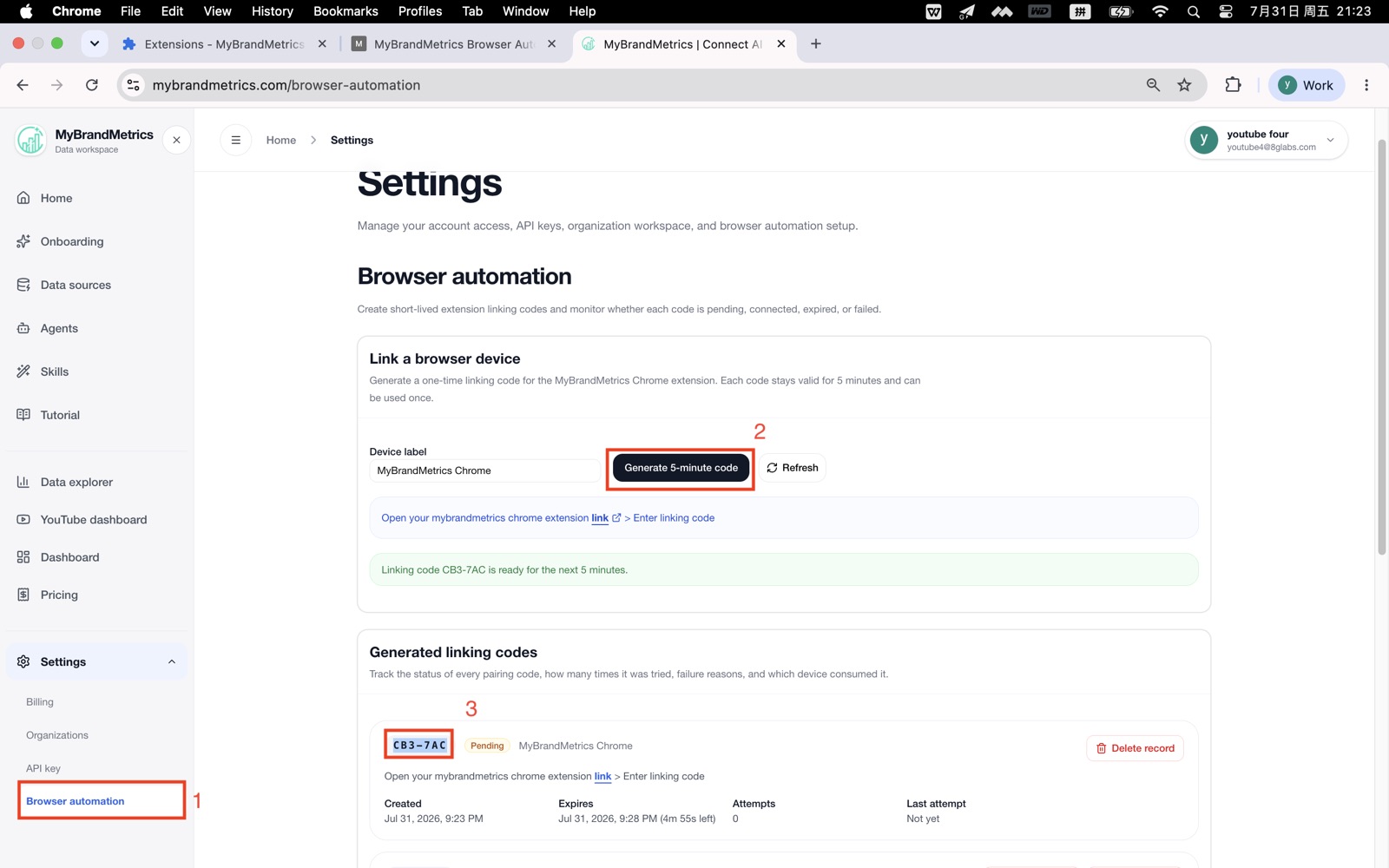Open the Bookmarks menu

(346, 11)
